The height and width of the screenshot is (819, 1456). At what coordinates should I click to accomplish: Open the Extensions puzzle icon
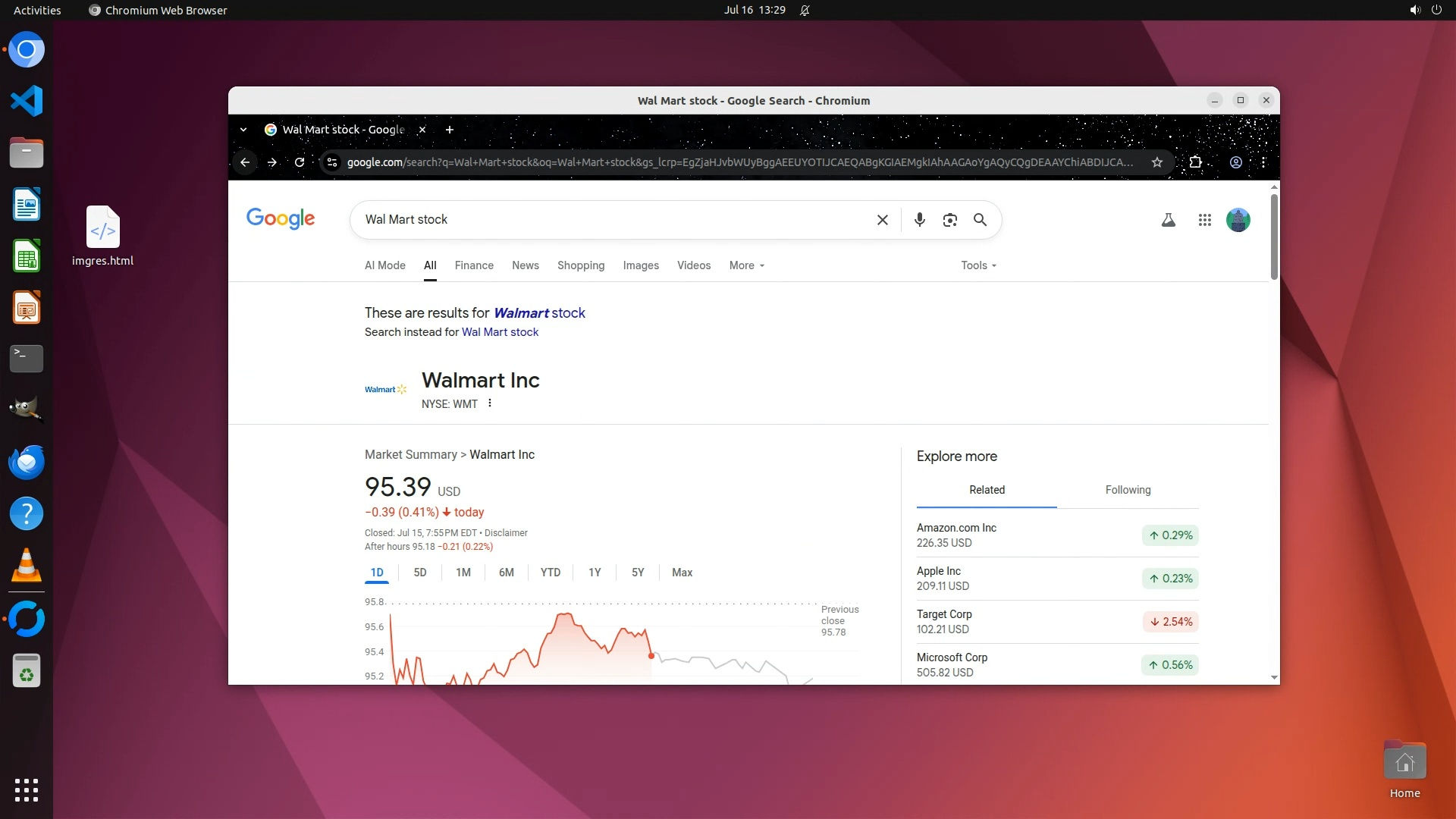click(1195, 162)
